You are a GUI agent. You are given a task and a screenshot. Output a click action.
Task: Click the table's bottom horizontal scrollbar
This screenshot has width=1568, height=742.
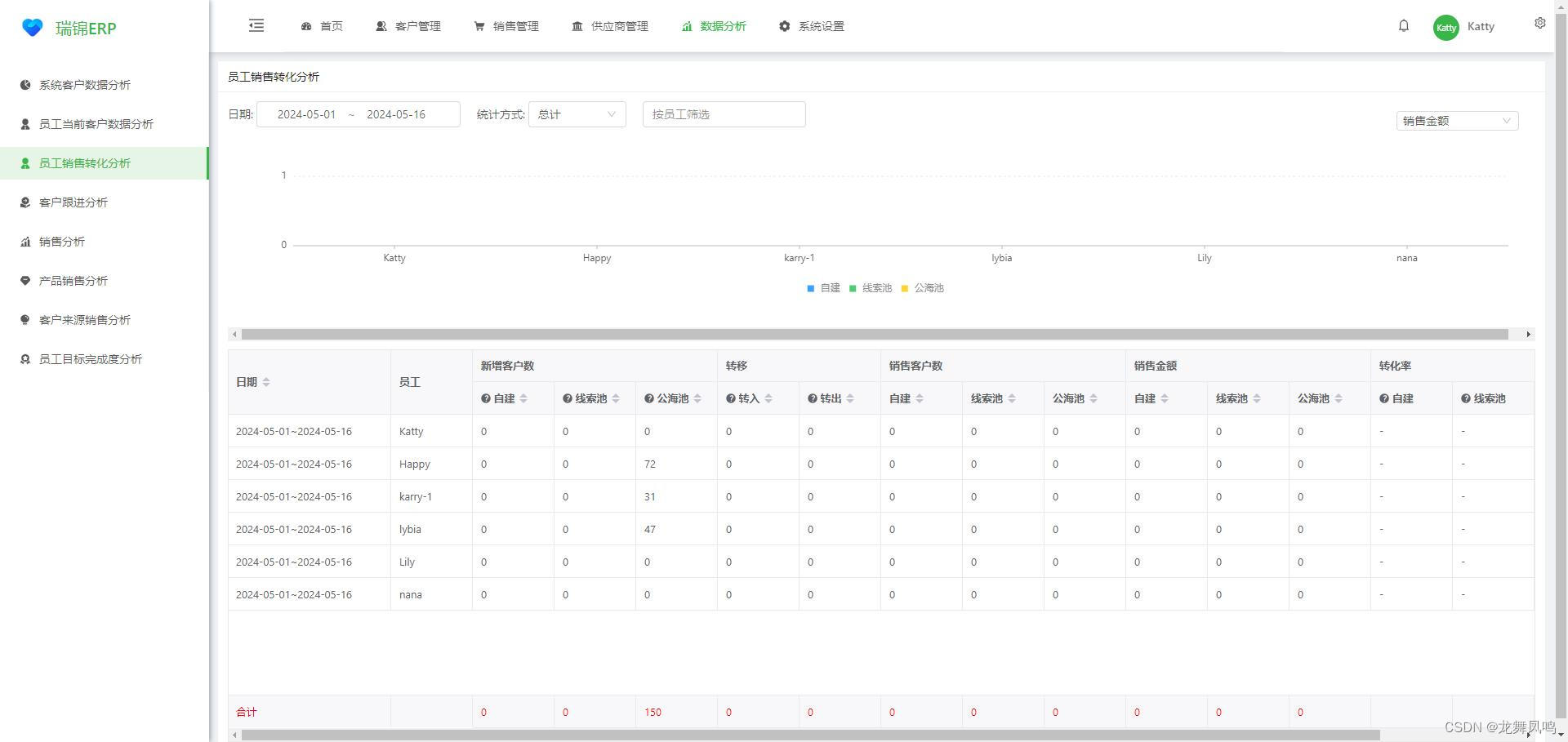810,735
